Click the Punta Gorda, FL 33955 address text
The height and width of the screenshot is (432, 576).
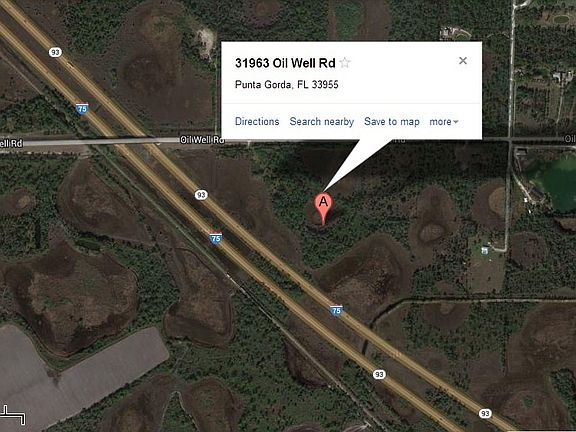coord(287,85)
